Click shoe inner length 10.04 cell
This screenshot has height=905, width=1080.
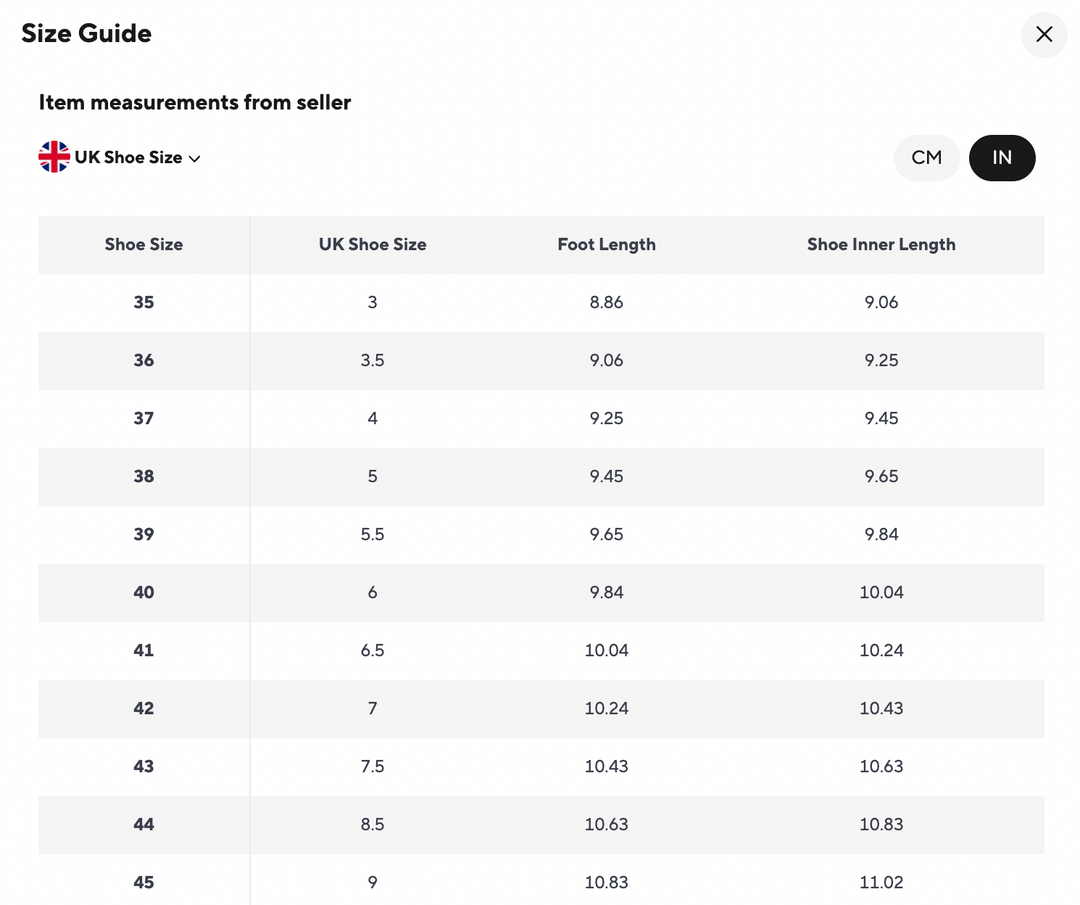click(x=881, y=593)
